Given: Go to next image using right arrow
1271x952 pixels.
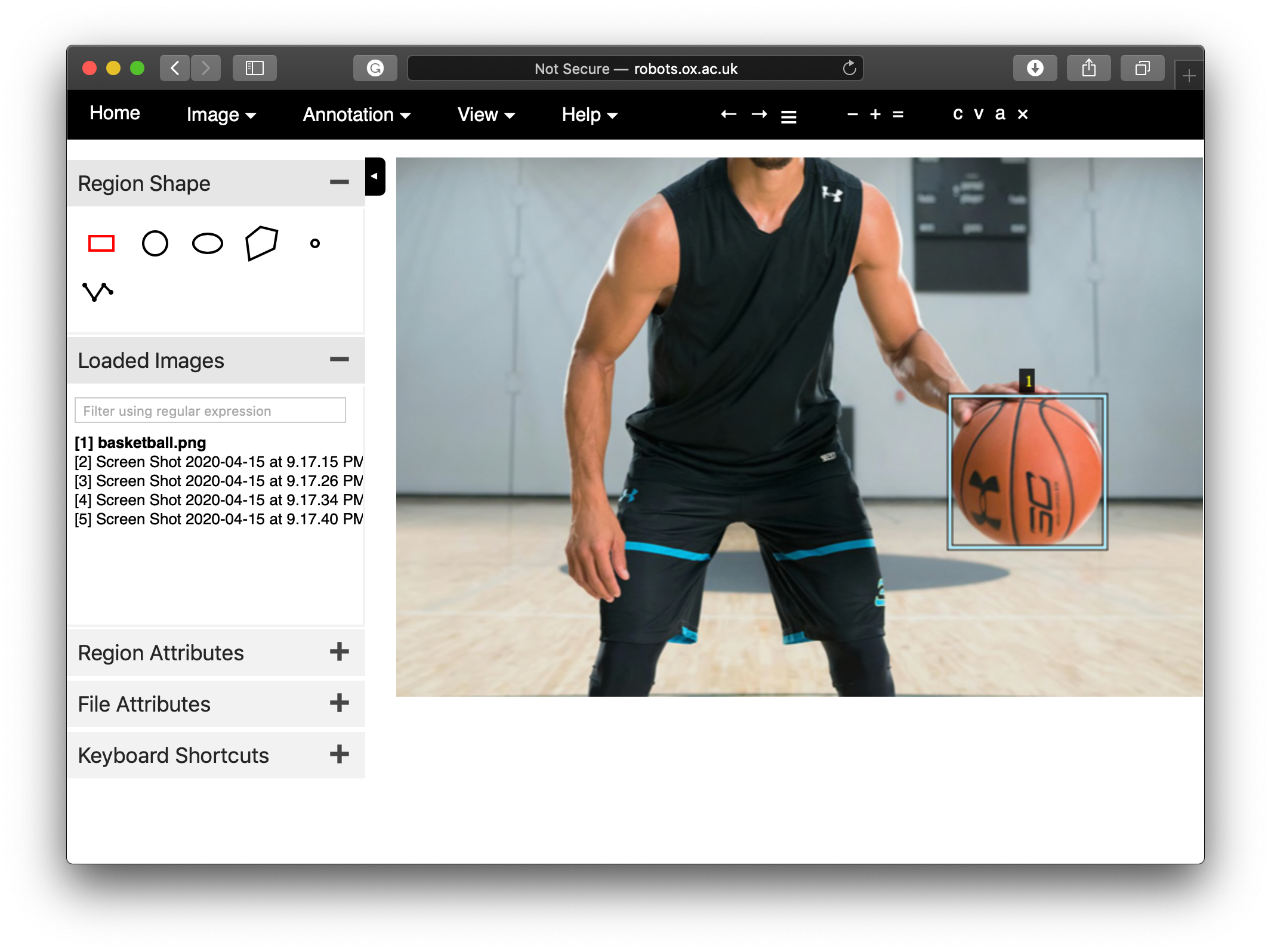Looking at the screenshot, I should [759, 114].
